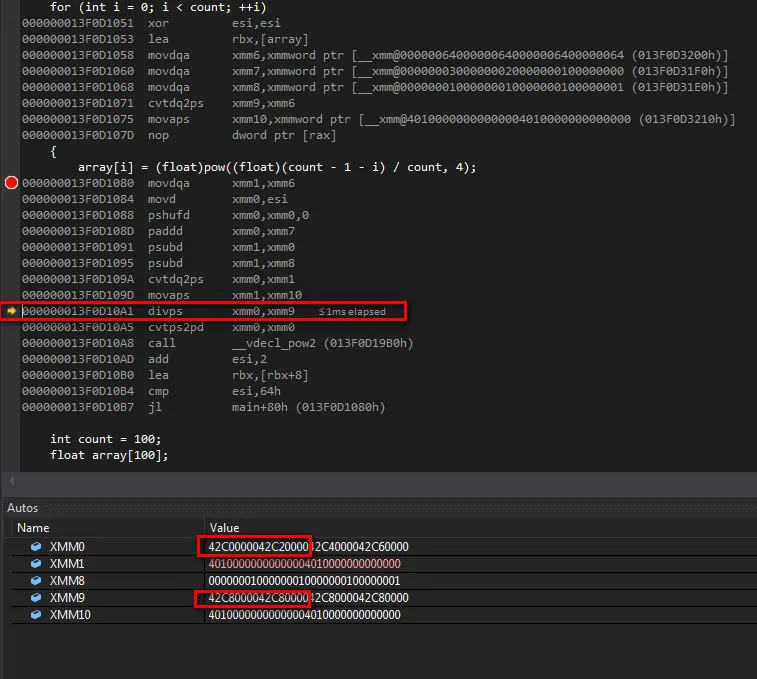This screenshot has height=679, width=757.
Task: Click the '≤1ms elapsed' perf tip
Action: pyautogui.click(x=352, y=311)
